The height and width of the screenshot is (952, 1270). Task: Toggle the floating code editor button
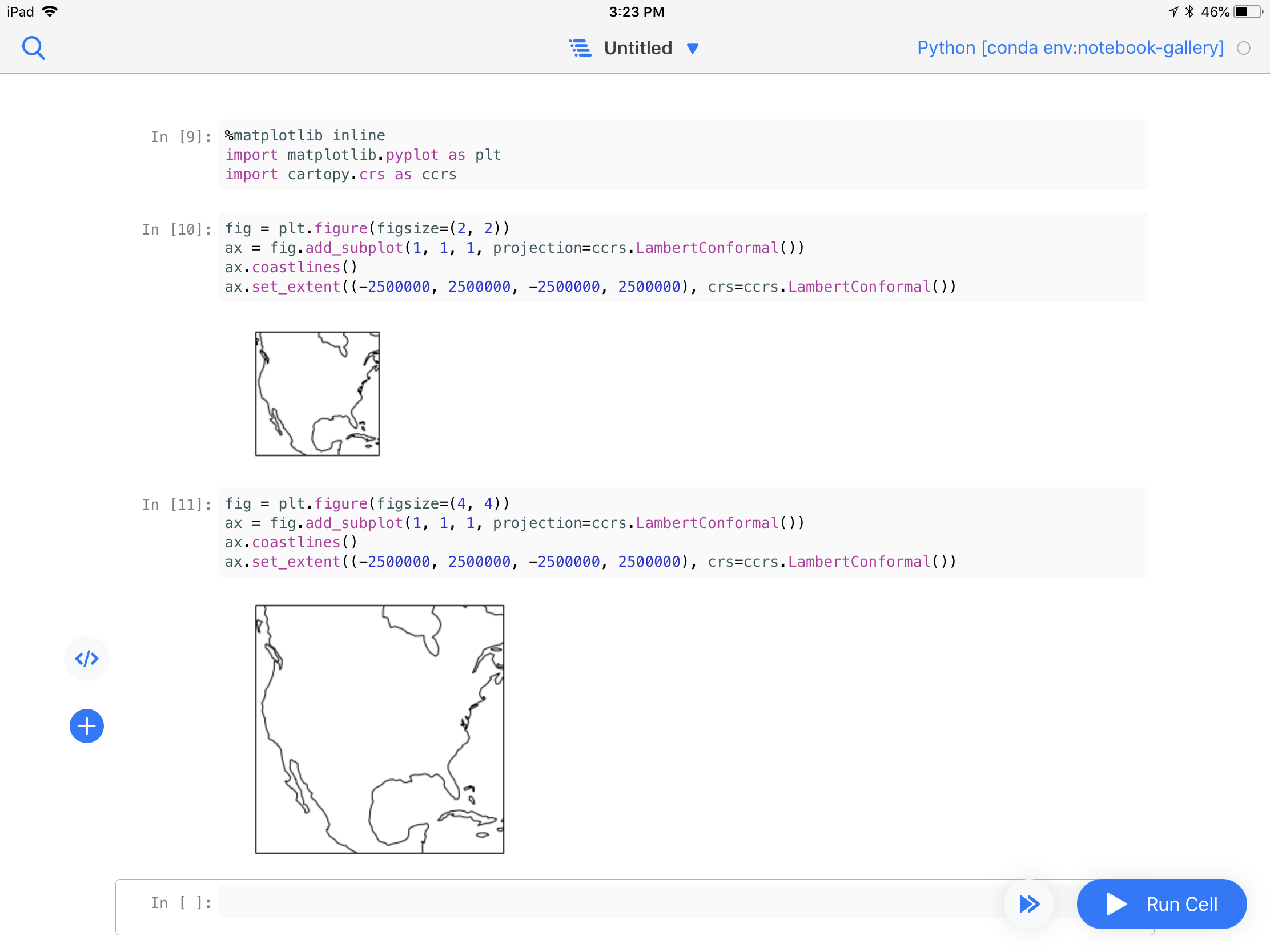pos(86,659)
